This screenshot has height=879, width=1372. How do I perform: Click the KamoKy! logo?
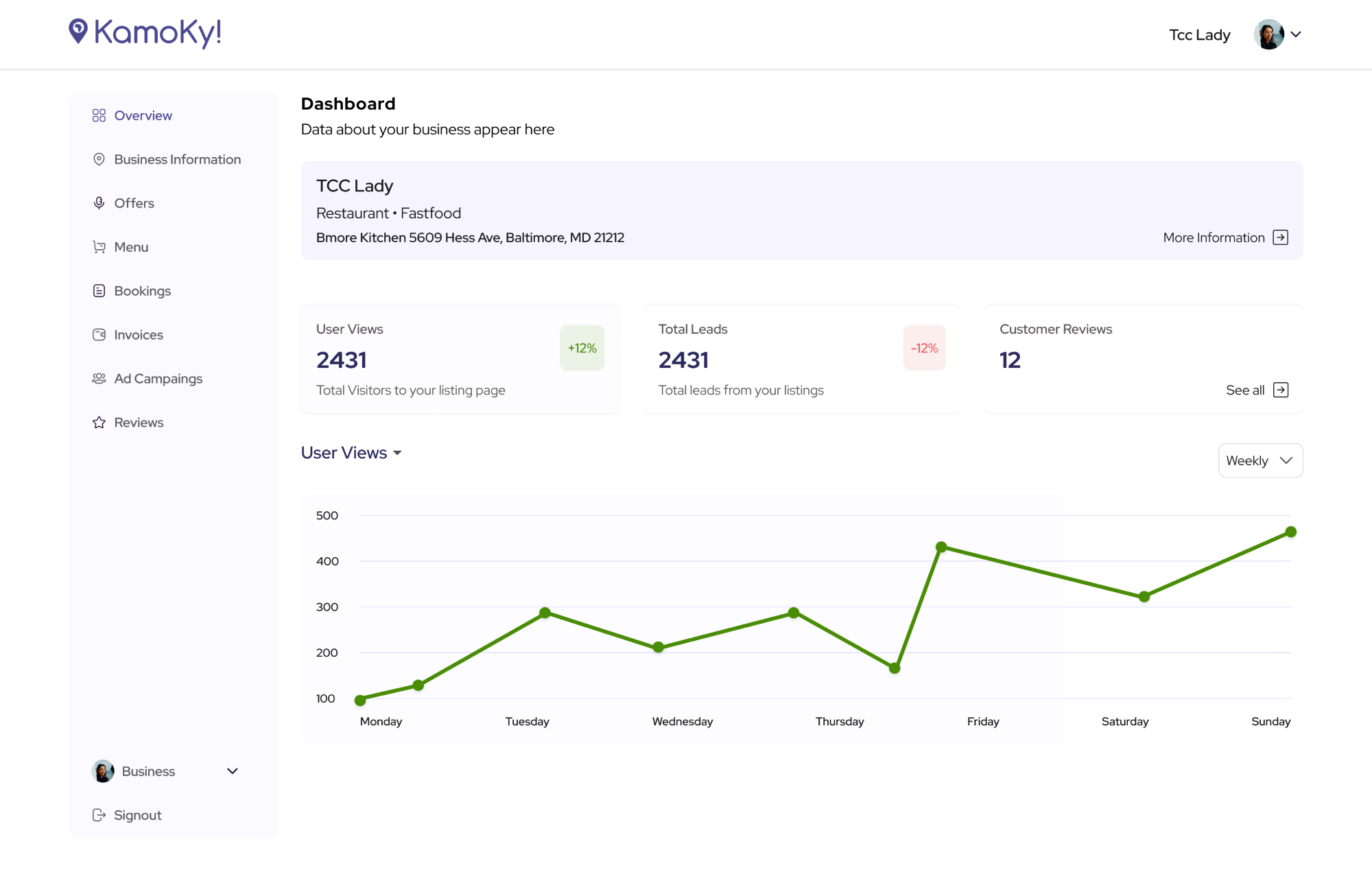[145, 32]
